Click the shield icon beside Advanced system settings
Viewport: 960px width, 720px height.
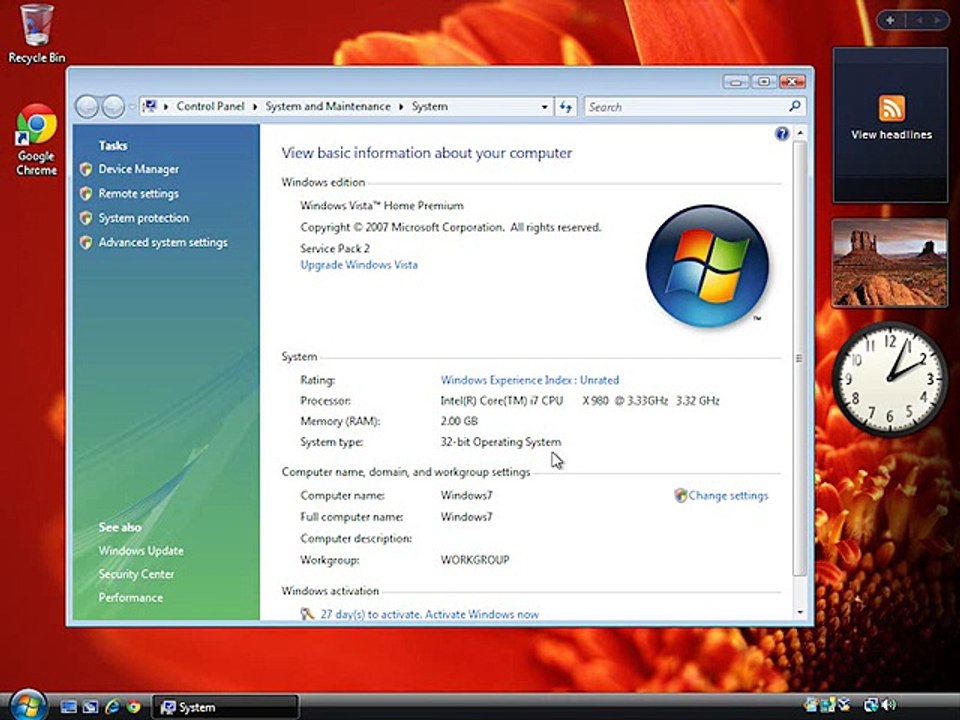pos(86,242)
